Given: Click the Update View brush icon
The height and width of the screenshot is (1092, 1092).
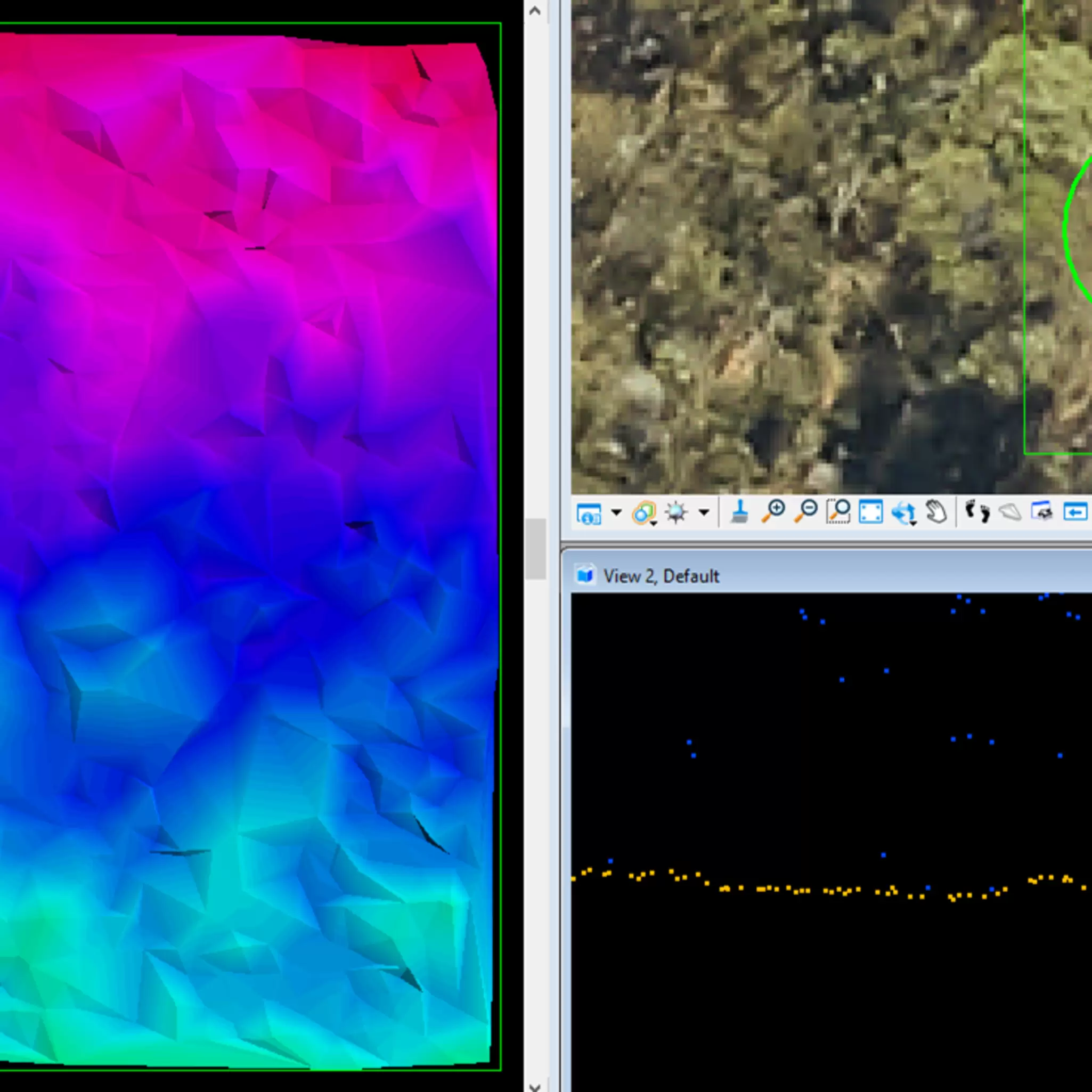Looking at the screenshot, I should [x=739, y=512].
